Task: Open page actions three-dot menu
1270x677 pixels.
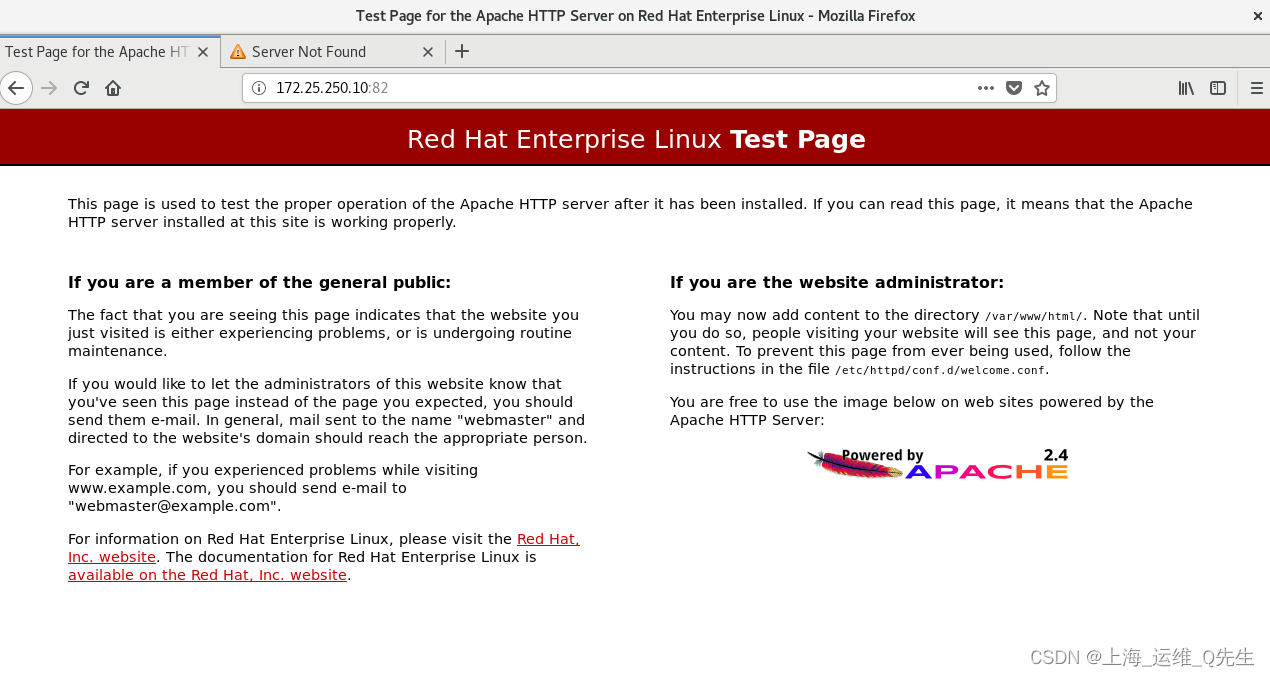Action: (x=986, y=88)
